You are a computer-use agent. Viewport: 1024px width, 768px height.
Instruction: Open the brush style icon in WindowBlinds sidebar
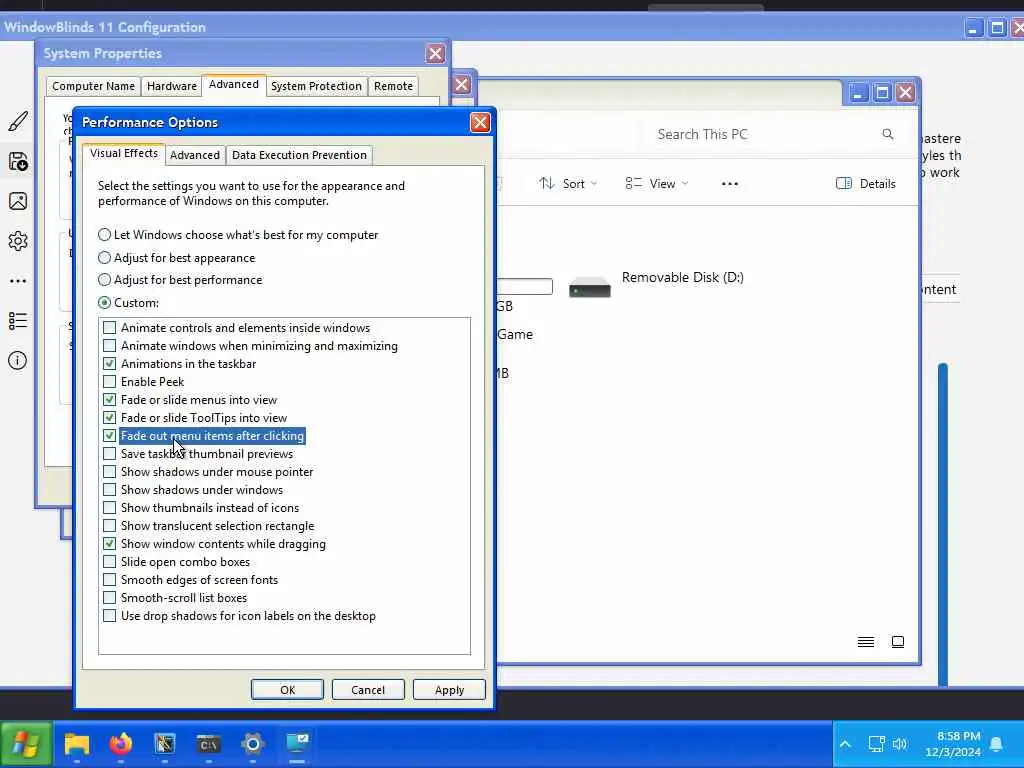(x=18, y=121)
